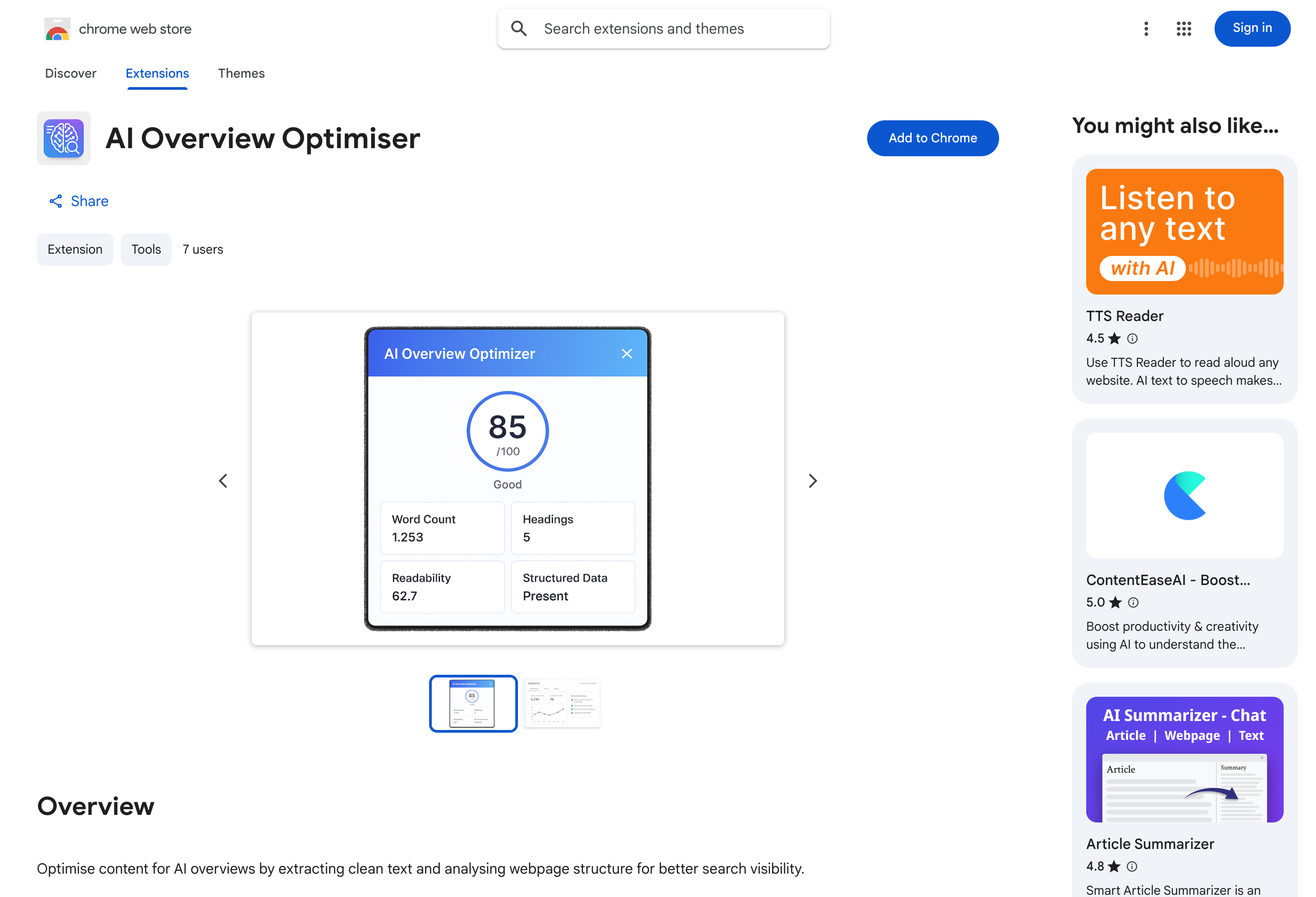Go to the Discover tab
Viewport: 1316px width, 897px height.
[x=71, y=74]
